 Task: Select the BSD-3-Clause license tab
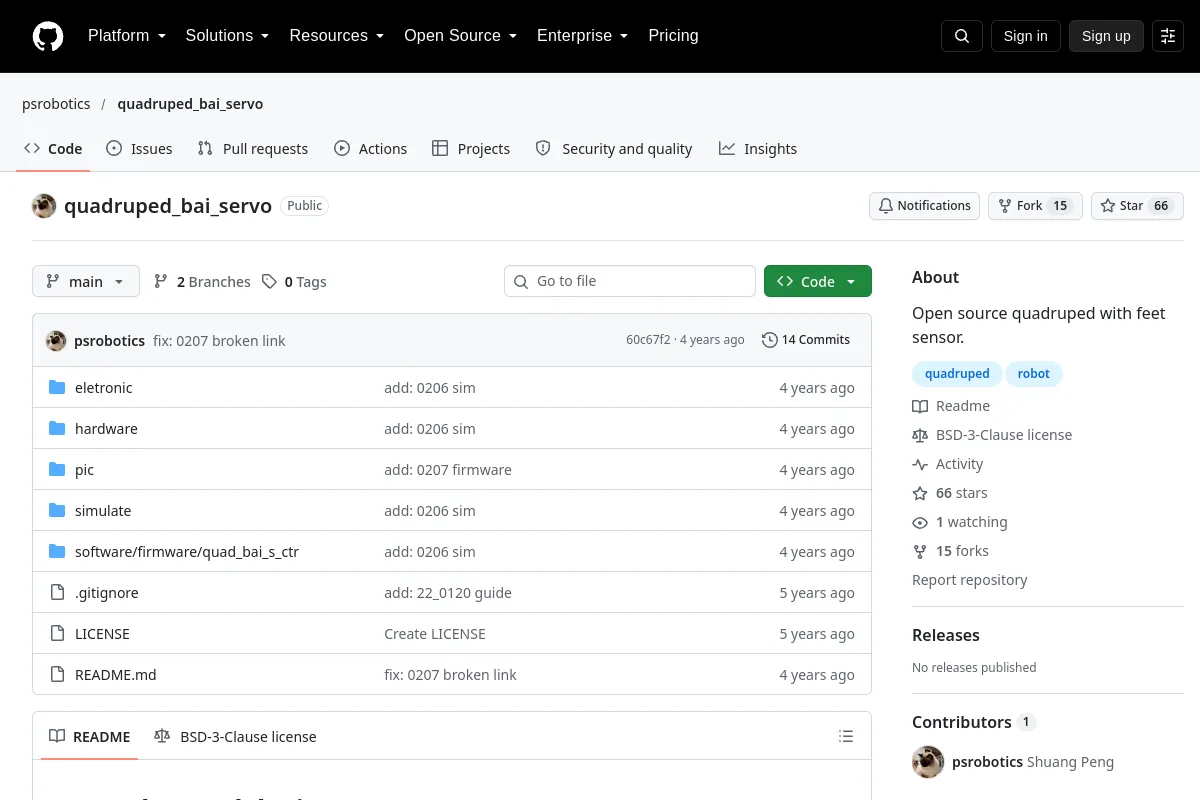click(x=235, y=737)
